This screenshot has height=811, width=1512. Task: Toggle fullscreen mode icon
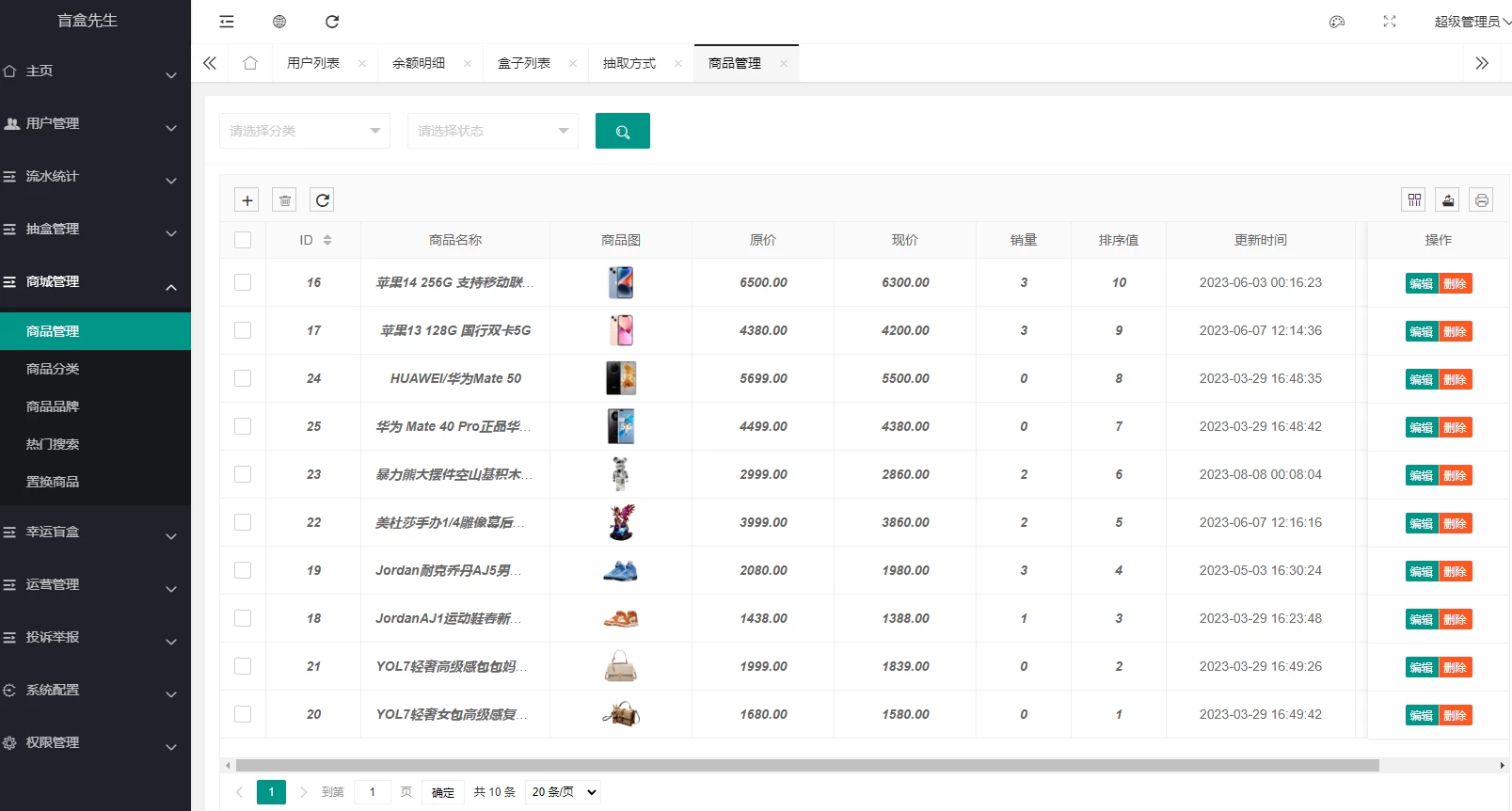pyautogui.click(x=1390, y=22)
